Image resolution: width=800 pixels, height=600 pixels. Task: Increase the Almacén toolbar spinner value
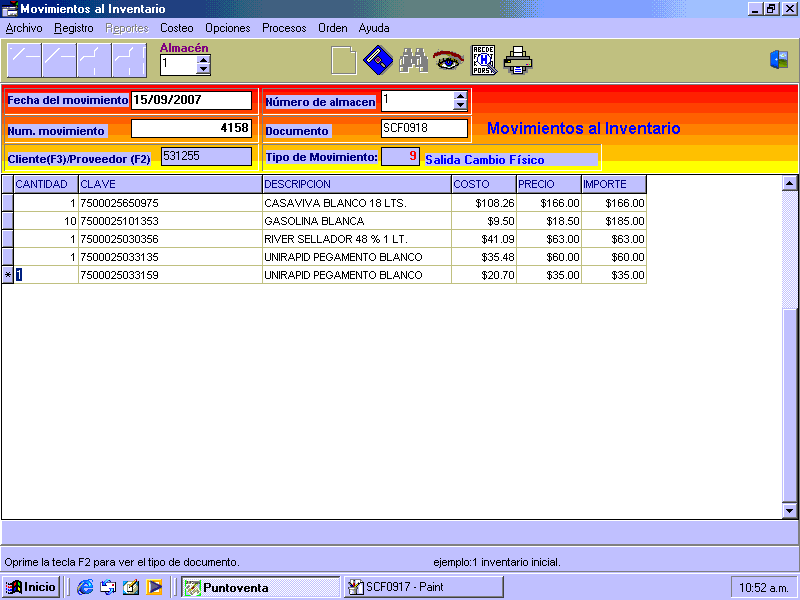tap(204, 59)
